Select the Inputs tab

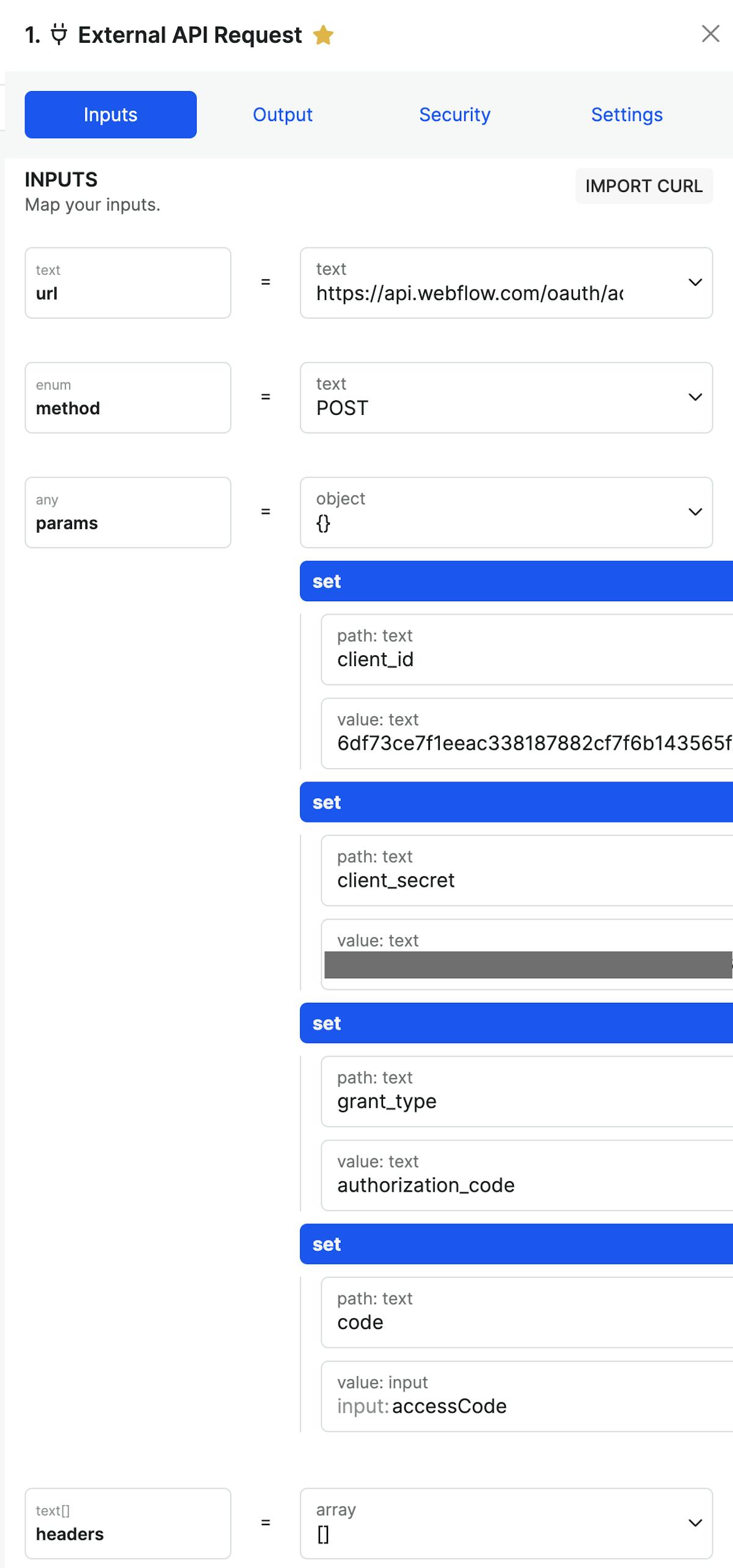pyautogui.click(x=111, y=115)
